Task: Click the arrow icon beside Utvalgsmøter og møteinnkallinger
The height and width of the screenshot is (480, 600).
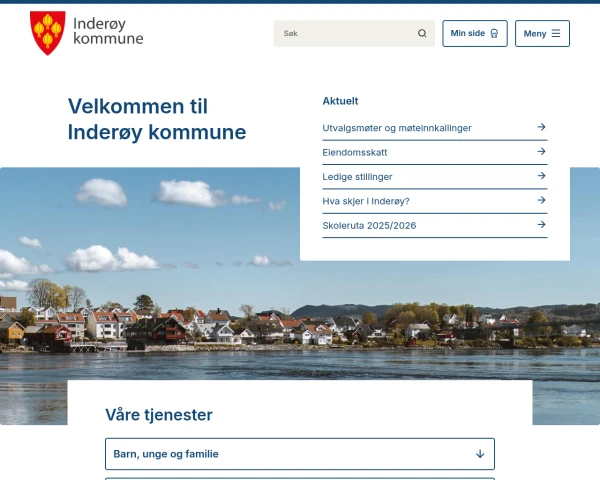Action: pyautogui.click(x=541, y=127)
